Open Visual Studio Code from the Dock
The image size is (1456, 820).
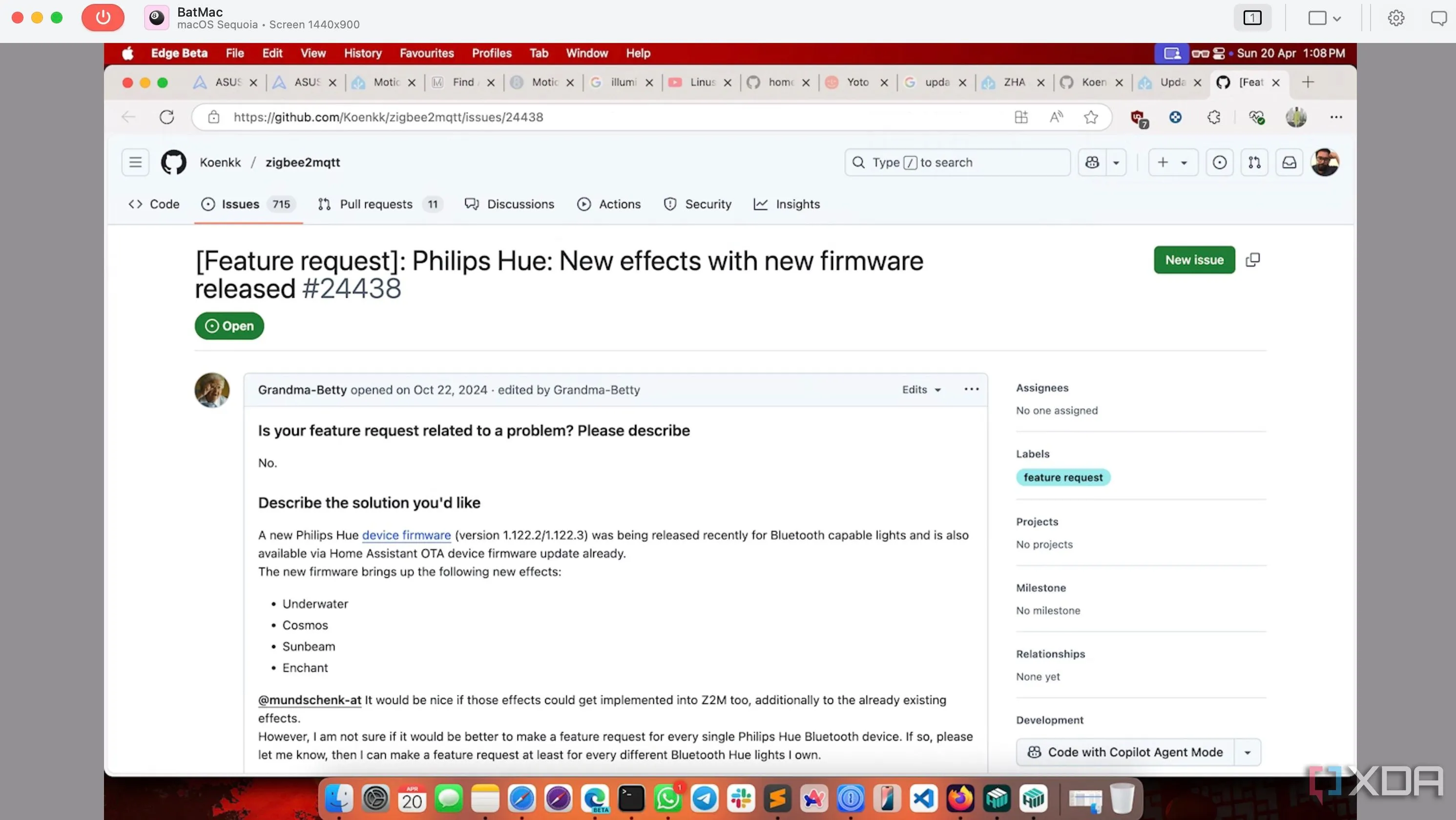coord(924,799)
